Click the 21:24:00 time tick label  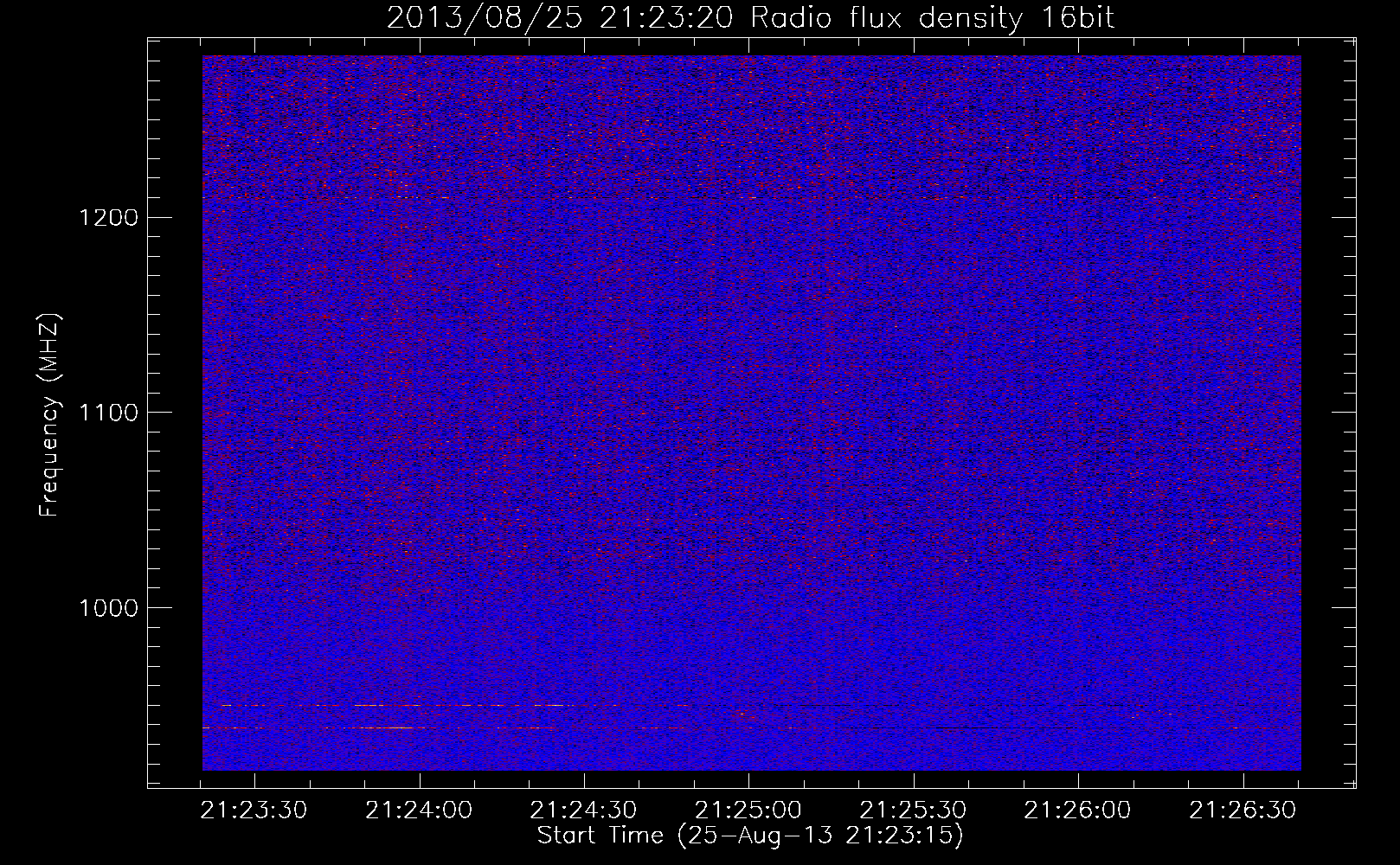coord(420,811)
